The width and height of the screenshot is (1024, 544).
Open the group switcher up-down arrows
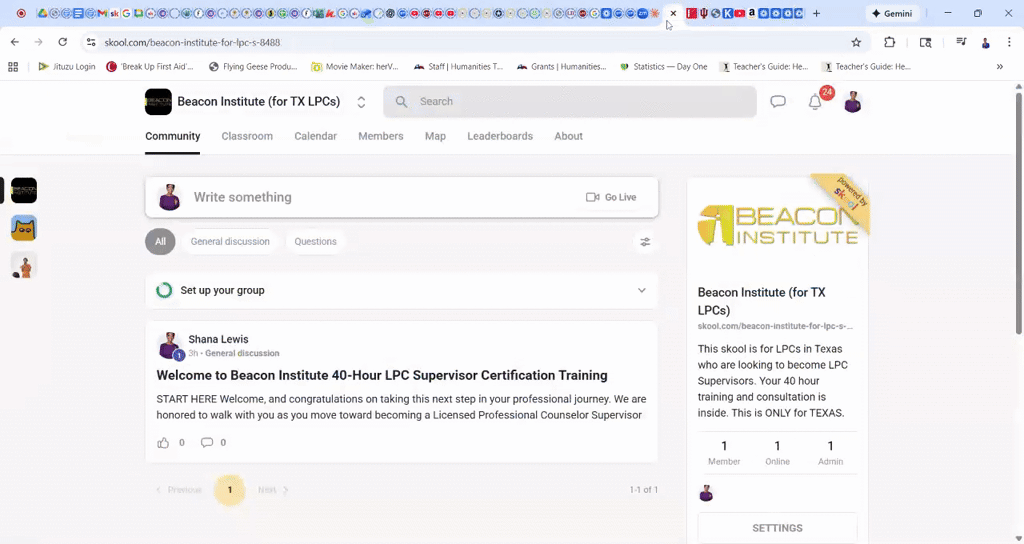click(361, 102)
